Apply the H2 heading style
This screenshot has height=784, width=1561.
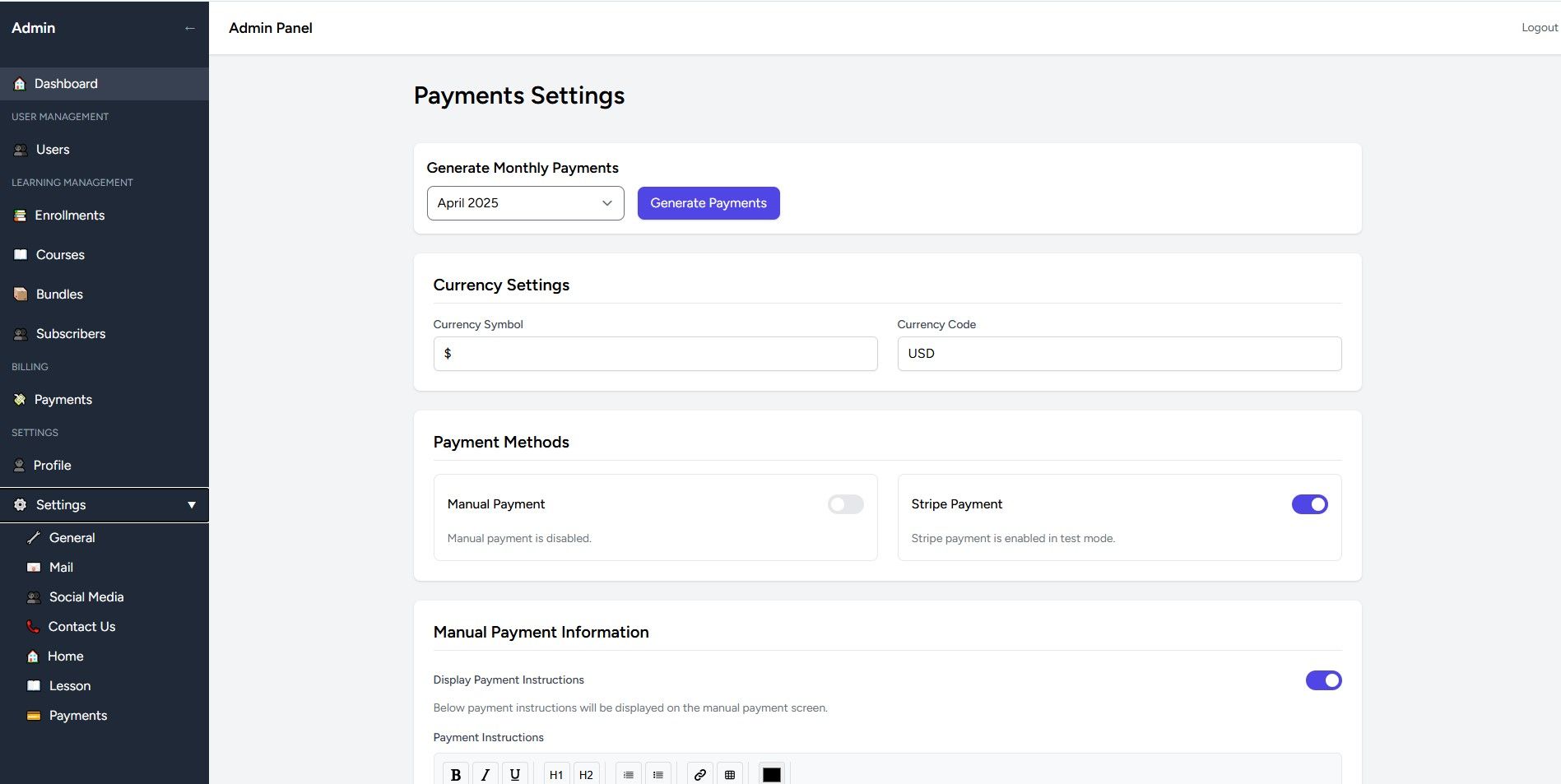(x=586, y=774)
